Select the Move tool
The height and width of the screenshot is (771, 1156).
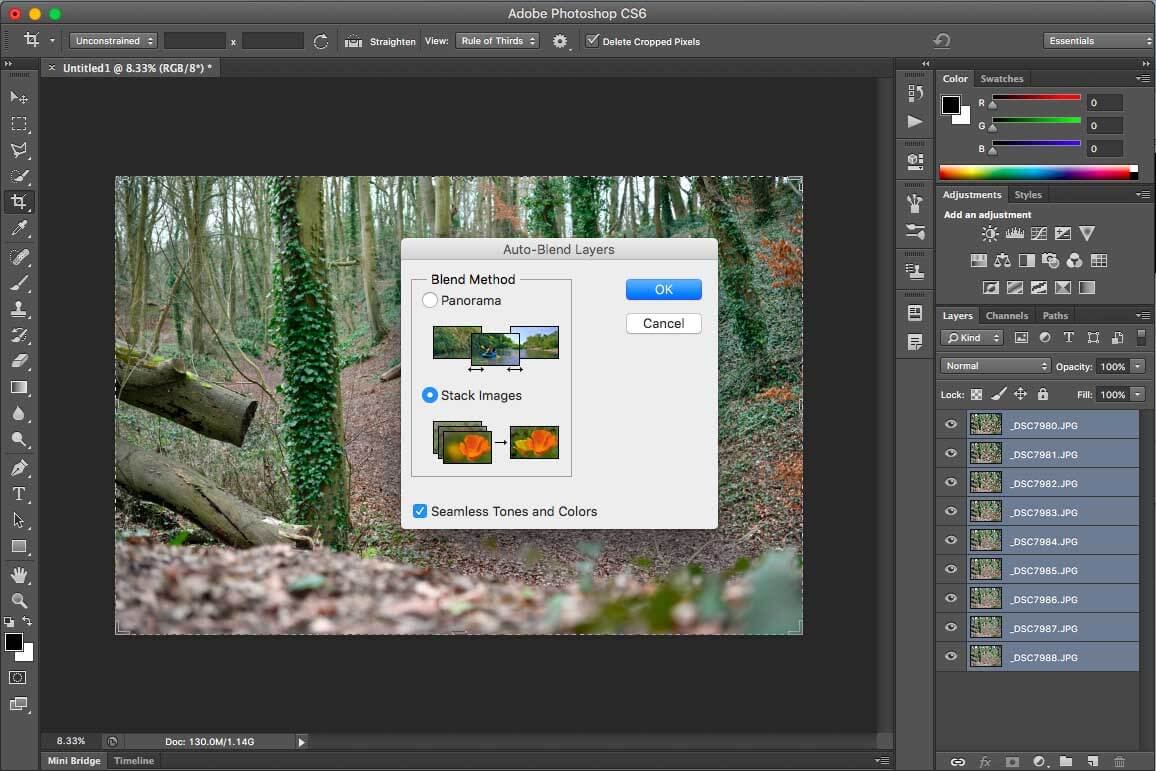[x=19, y=97]
